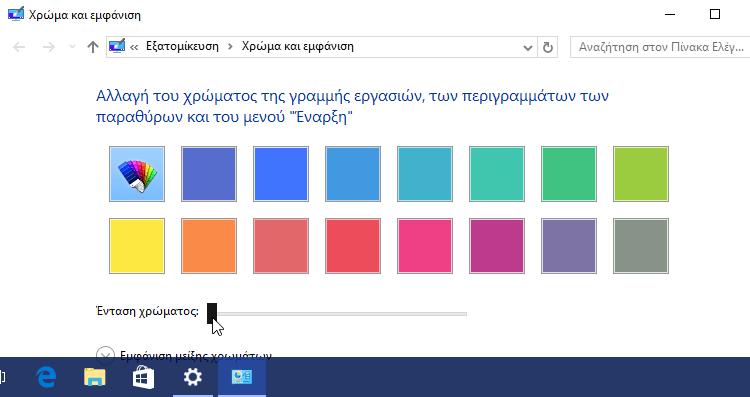Select the gray-green color swatch
The image size is (750, 397).
tap(641, 246)
